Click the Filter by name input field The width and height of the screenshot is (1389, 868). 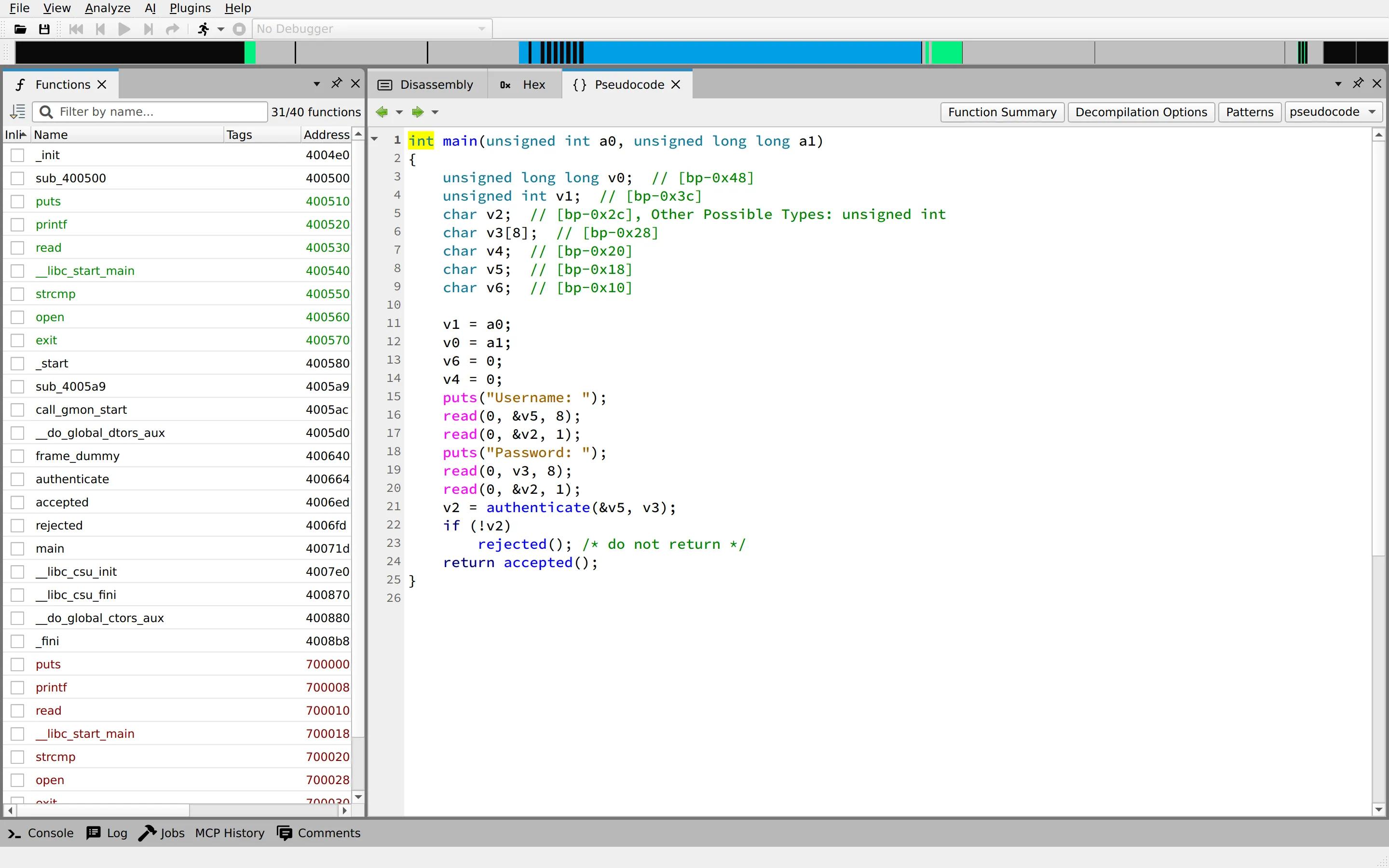[150, 111]
